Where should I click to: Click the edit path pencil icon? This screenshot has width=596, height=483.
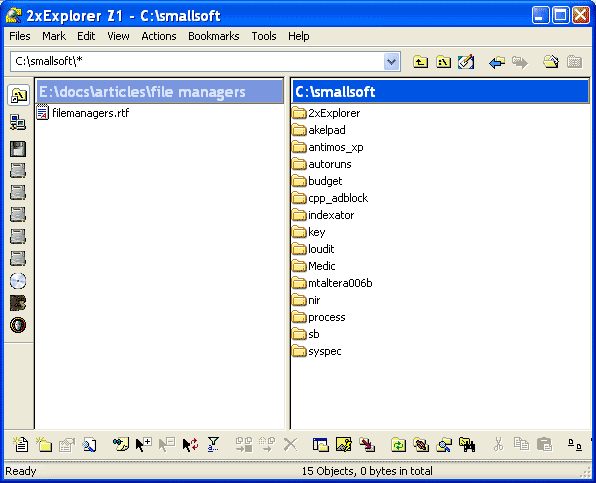coord(466,62)
